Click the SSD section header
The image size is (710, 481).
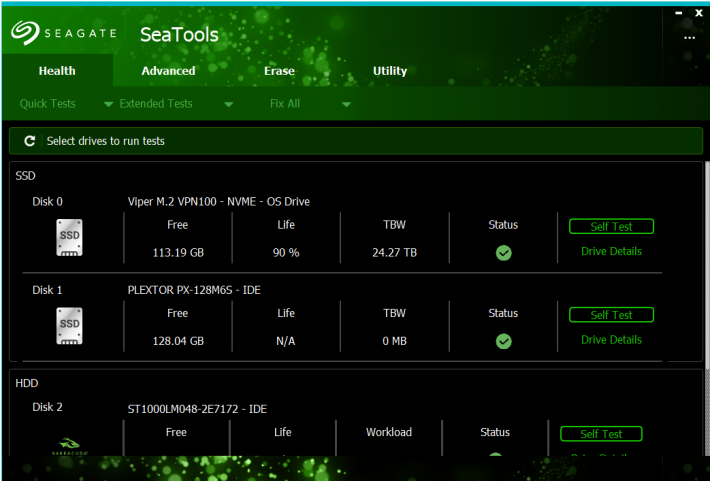coord(25,176)
